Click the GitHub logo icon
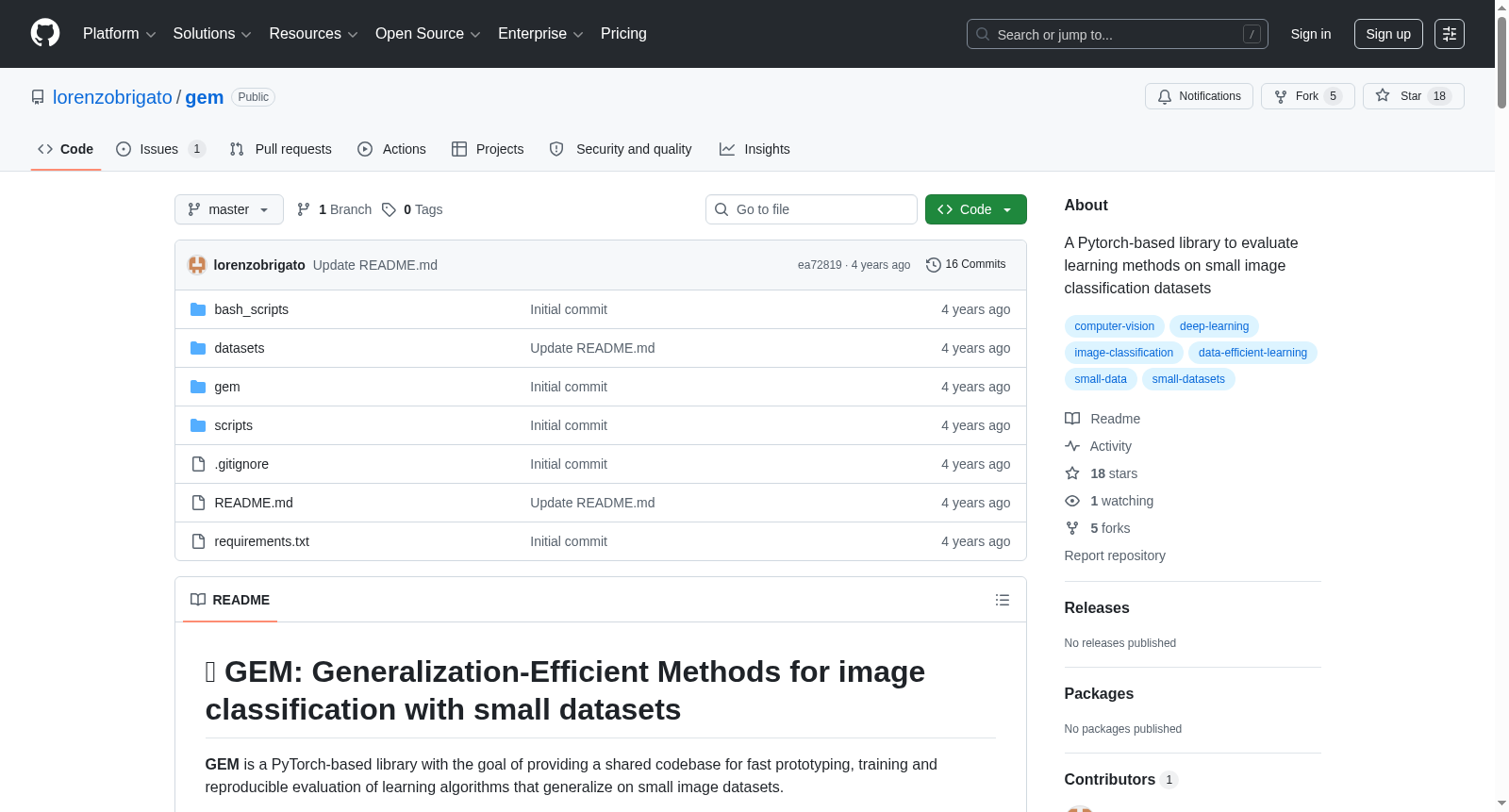This screenshot has width=1509, height=812. (45, 33)
